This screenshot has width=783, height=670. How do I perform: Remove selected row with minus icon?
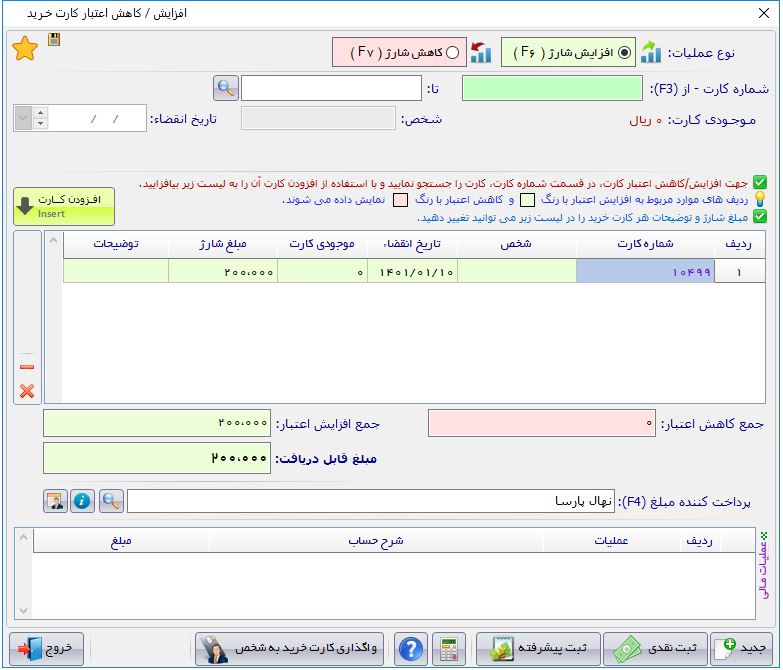coord(27,366)
